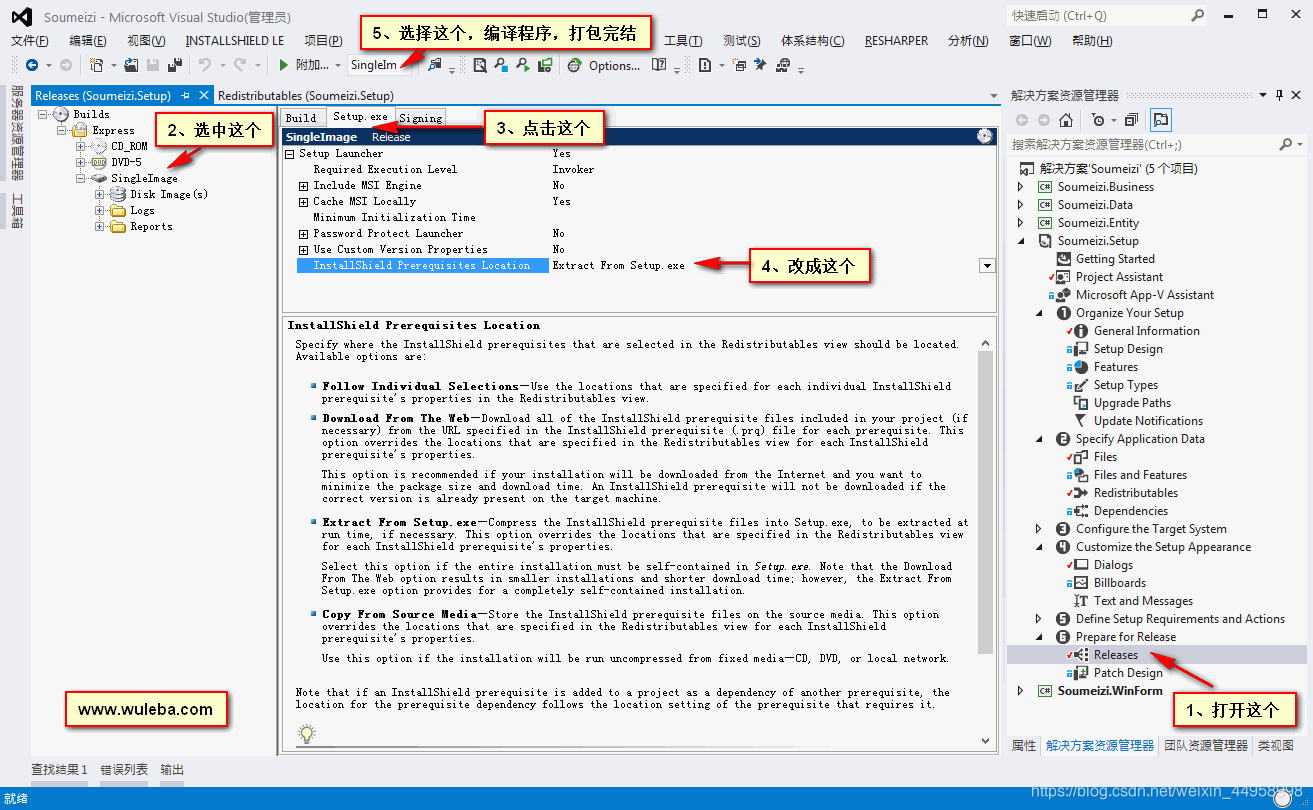Toggle the show all files icon in Solution Explorer
This screenshot has height=810, width=1313.
[1160, 120]
